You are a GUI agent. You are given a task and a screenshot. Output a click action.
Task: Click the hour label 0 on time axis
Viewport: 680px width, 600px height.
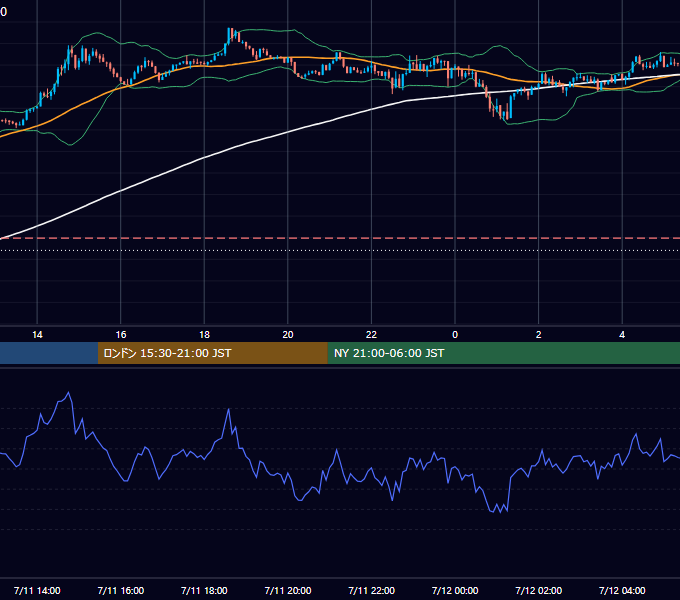(x=455, y=335)
